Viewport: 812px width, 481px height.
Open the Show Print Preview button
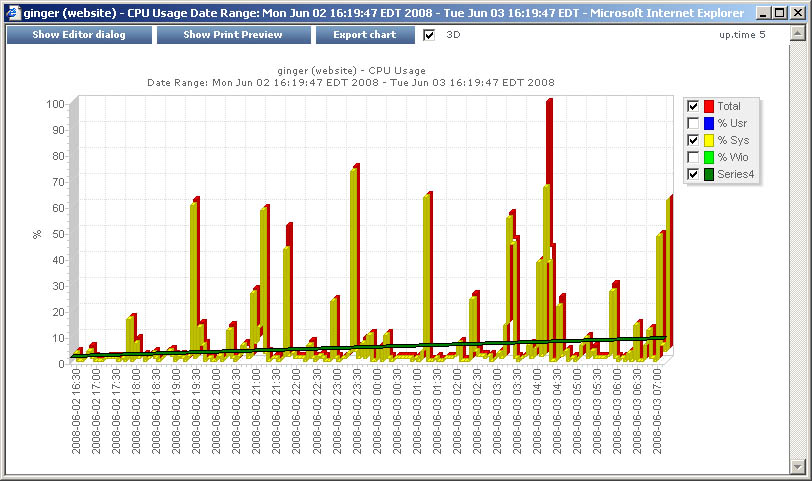[234, 35]
